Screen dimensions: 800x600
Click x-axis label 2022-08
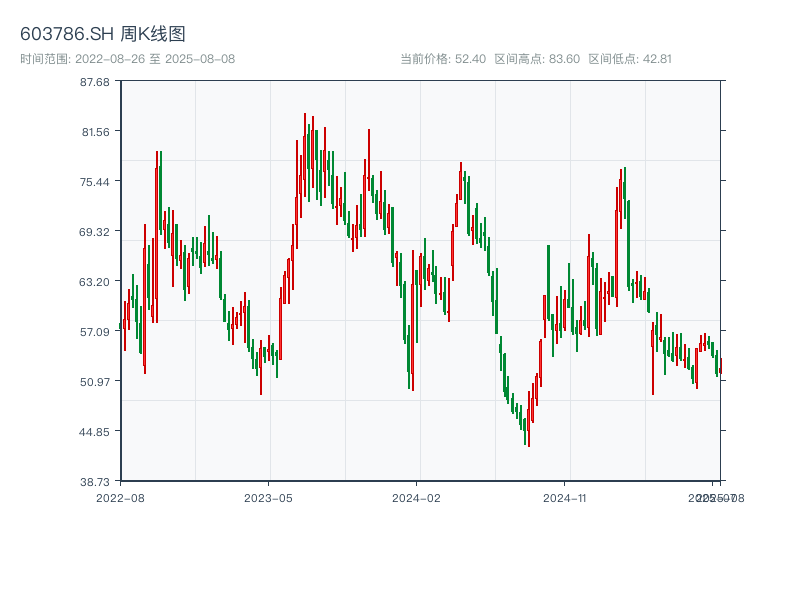120,498
